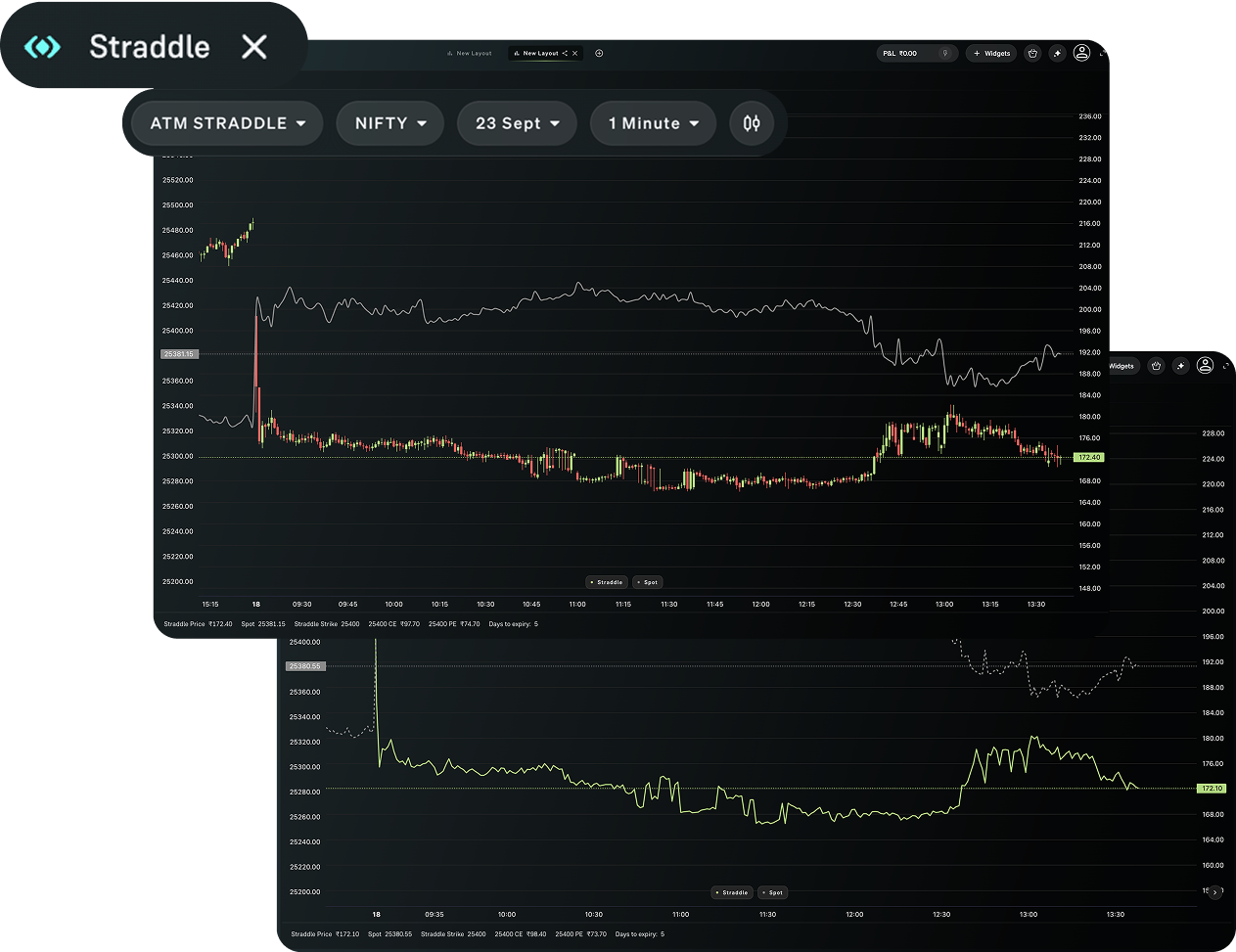
Task: Change the 1 Minute interval dropdown
Action: tap(653, 123)
